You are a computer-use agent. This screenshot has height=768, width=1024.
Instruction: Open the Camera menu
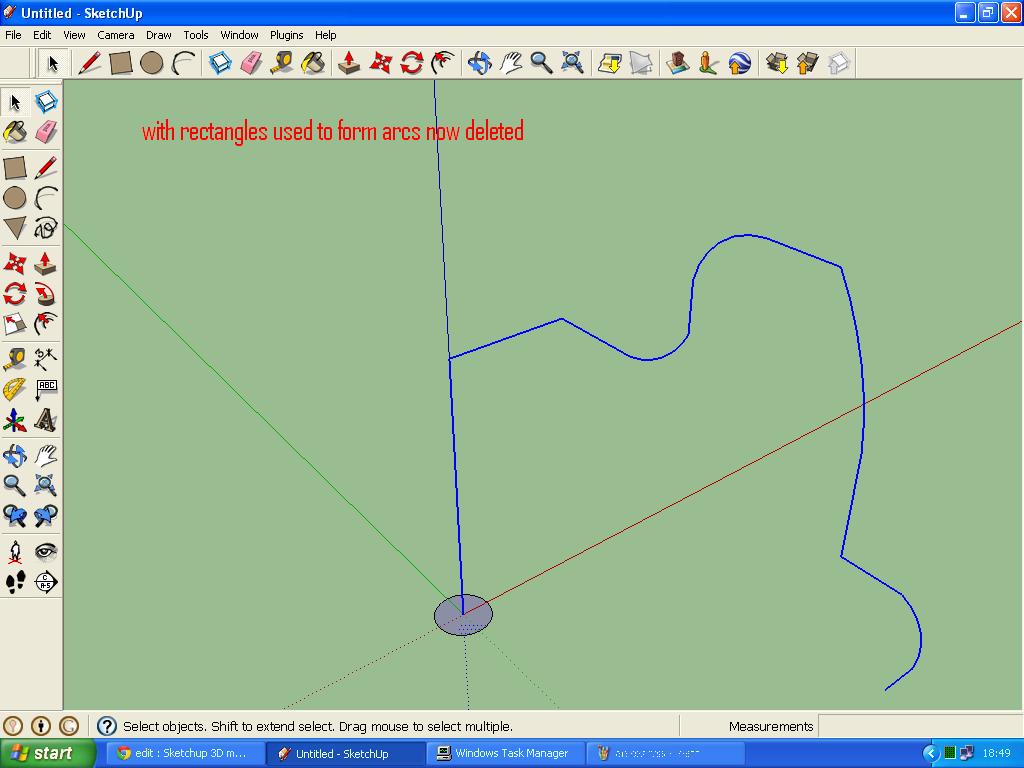coord(115,34)
